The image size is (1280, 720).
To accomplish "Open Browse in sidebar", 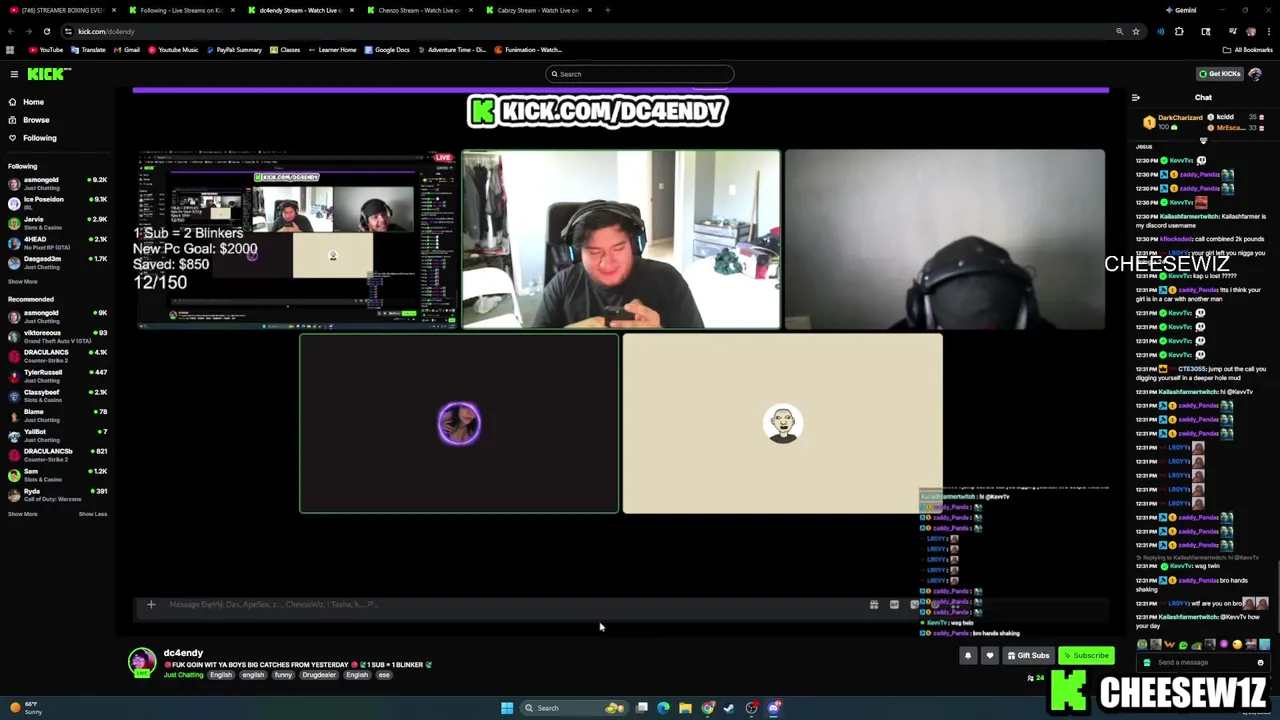I will pos(35,120).
